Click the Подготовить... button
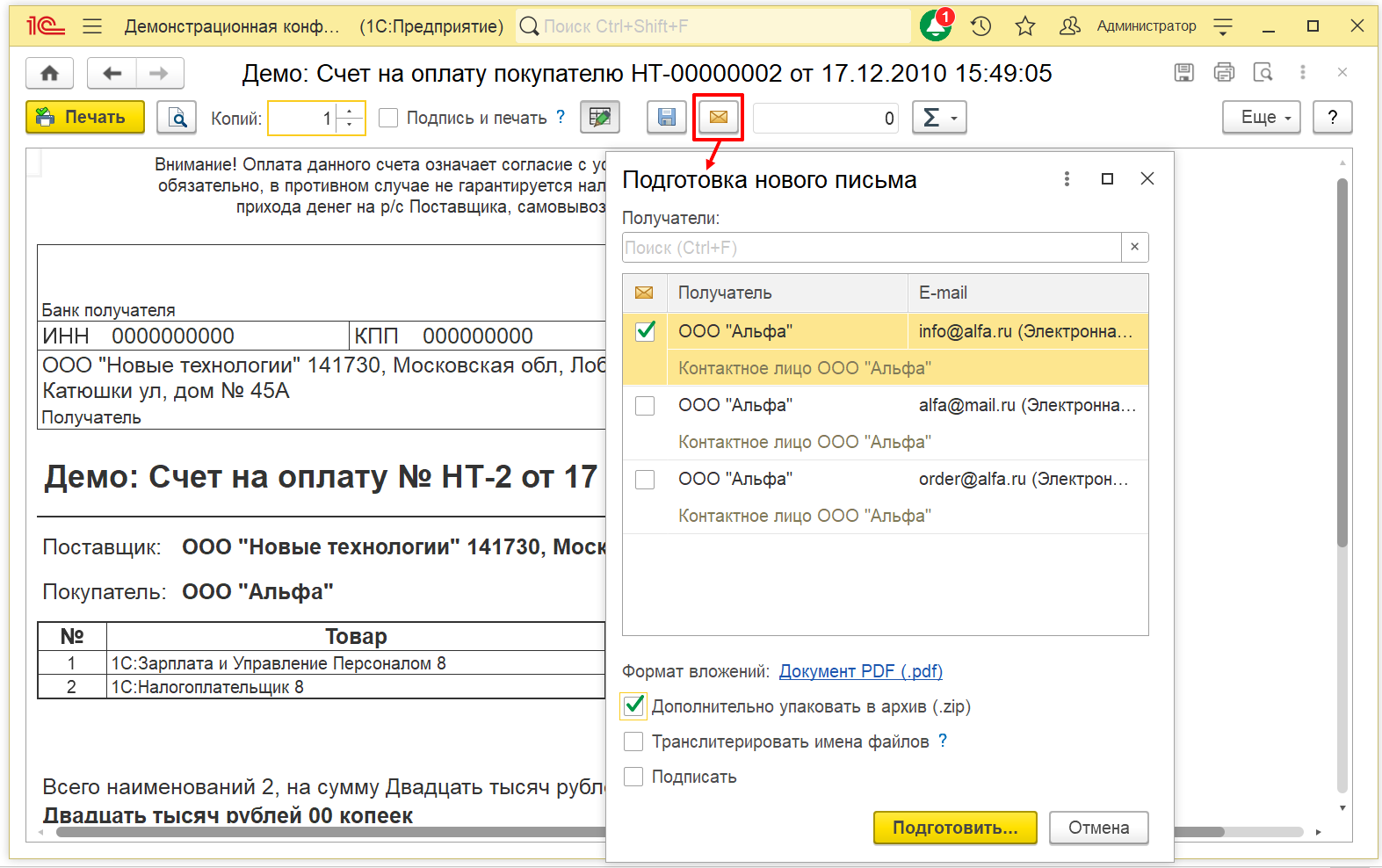This screenshot has width=1382, height=868. [x=955, y=828]
